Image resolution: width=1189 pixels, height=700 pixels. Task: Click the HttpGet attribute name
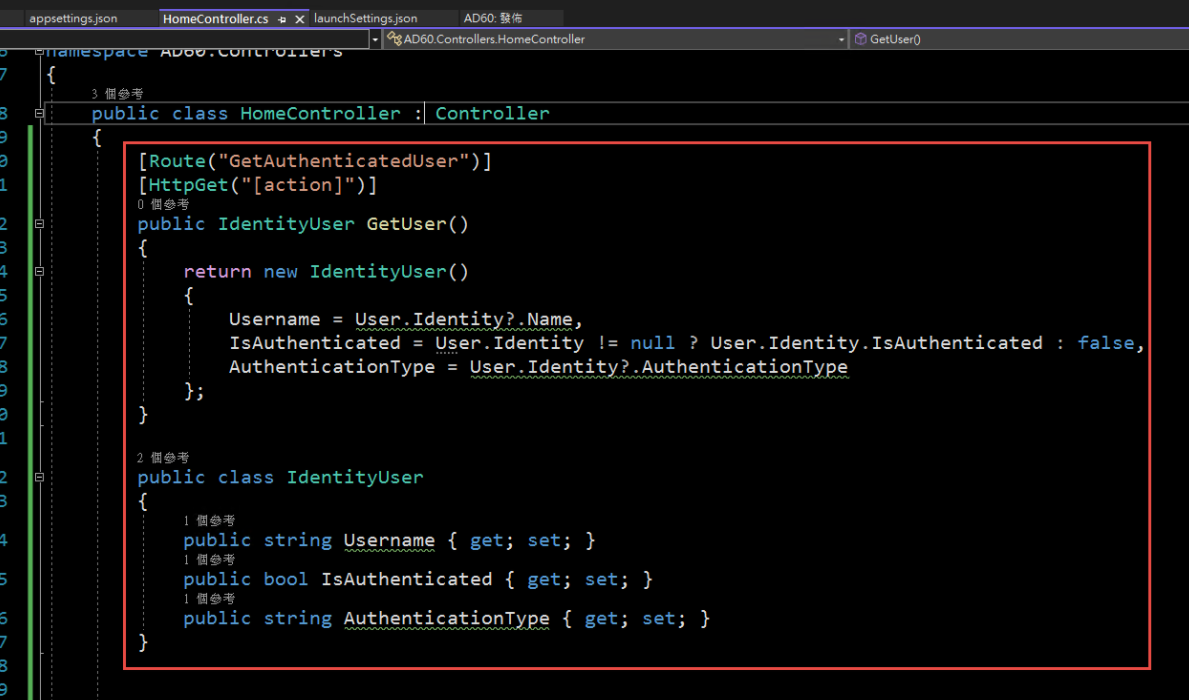[189, 185]
